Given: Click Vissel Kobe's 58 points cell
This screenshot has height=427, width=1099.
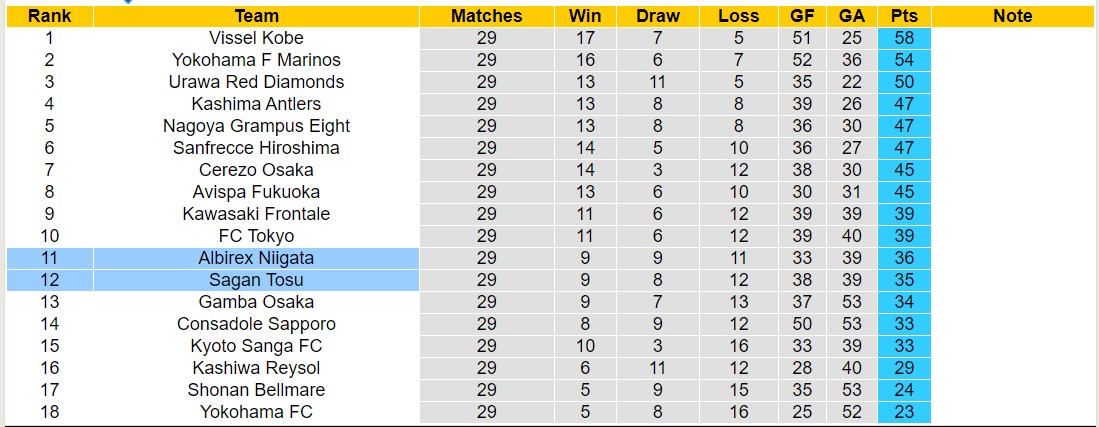Looking at the screenshot, I should point(904,38).
